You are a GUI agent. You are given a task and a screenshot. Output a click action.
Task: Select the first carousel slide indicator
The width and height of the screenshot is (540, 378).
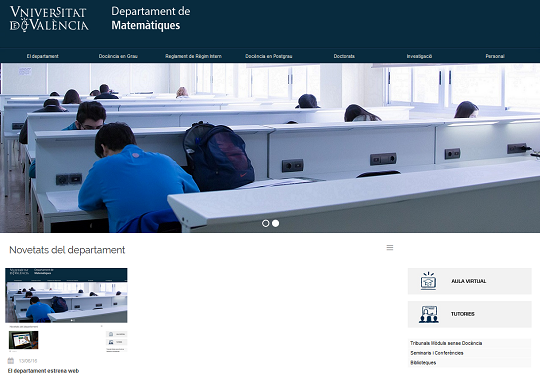point(266,223)
